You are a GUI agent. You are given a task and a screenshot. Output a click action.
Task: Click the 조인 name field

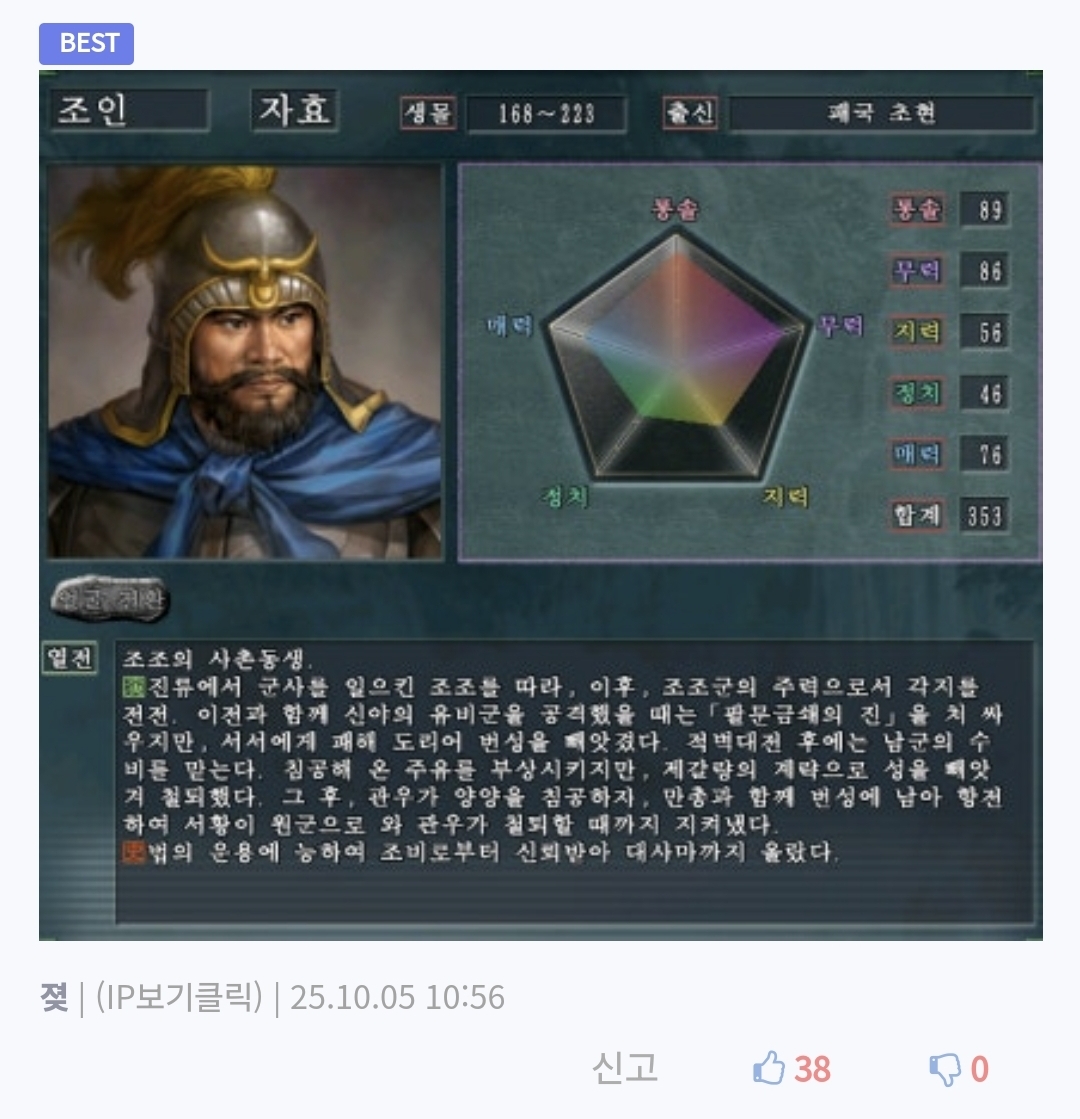pos(129,110)
